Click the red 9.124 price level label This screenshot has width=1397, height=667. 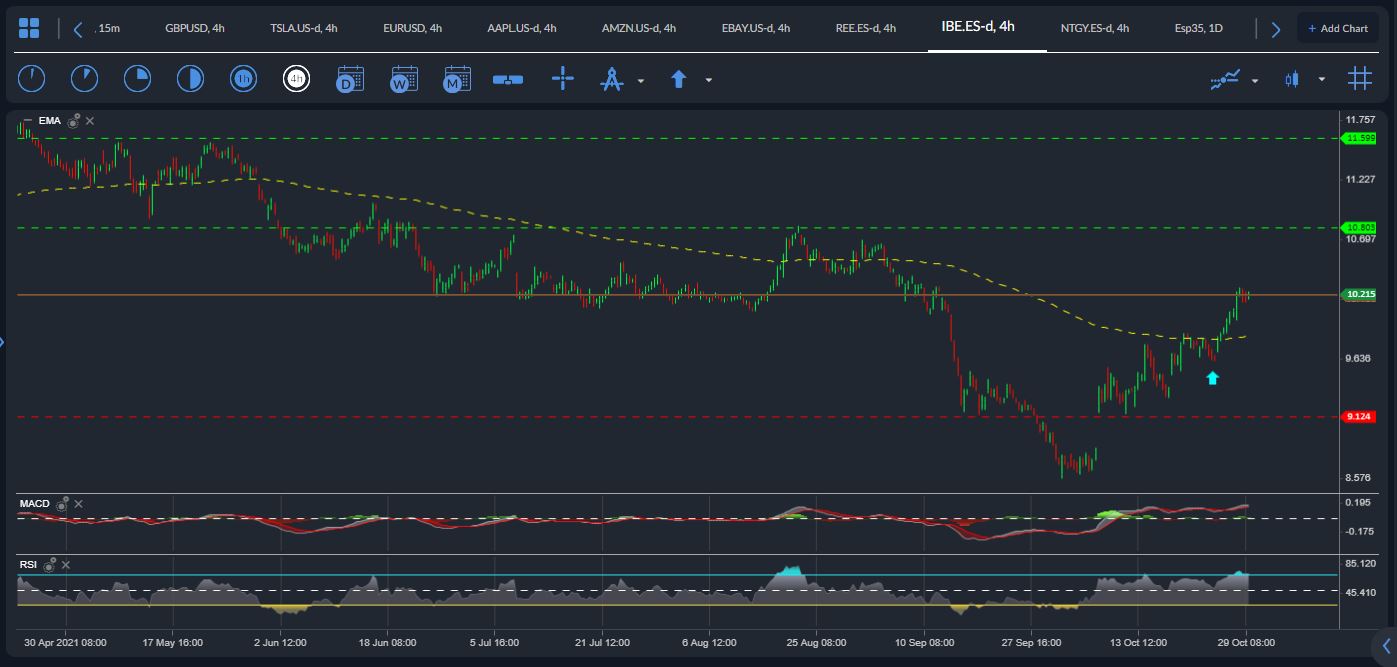pos(1359,416)
